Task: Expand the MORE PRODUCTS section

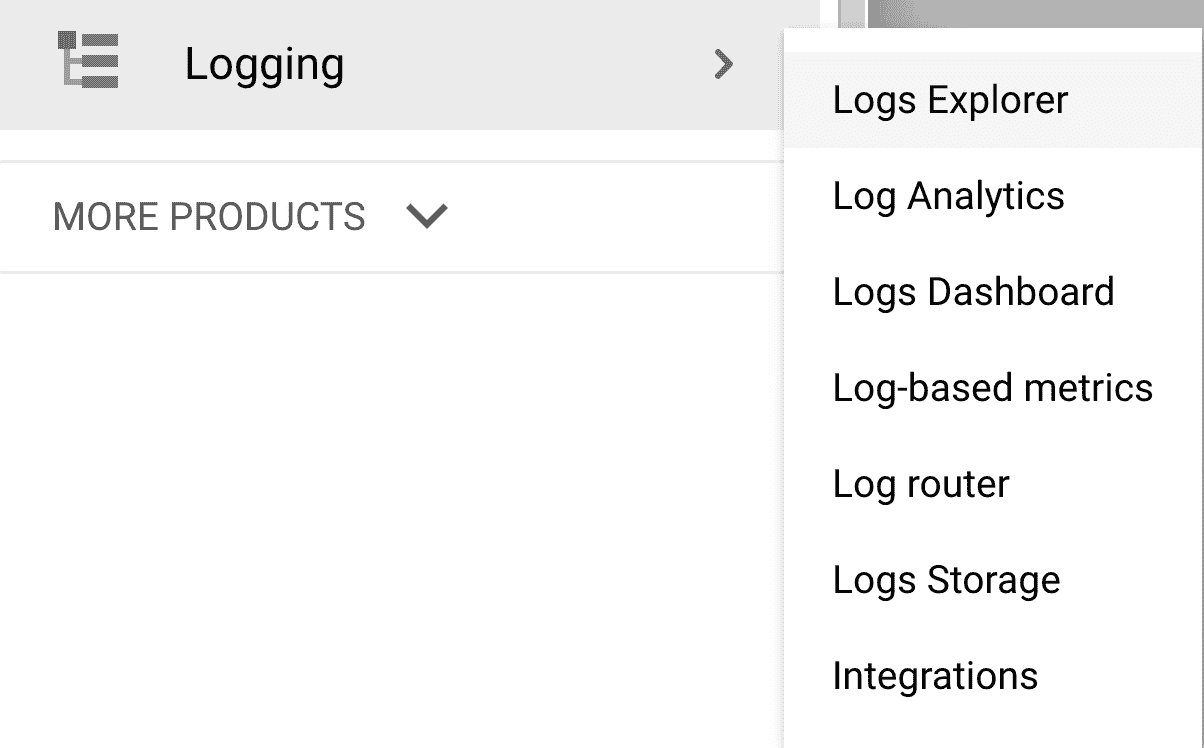Action: click(x=209, y=216)
